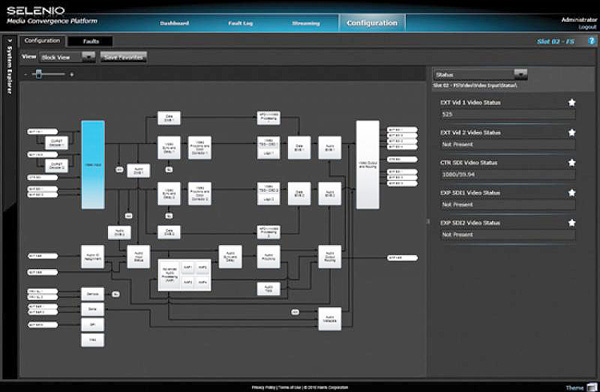Open the Status dropdown in right panel
The image size is (600, 392).
pyautogui.click(x=520, y=74)
